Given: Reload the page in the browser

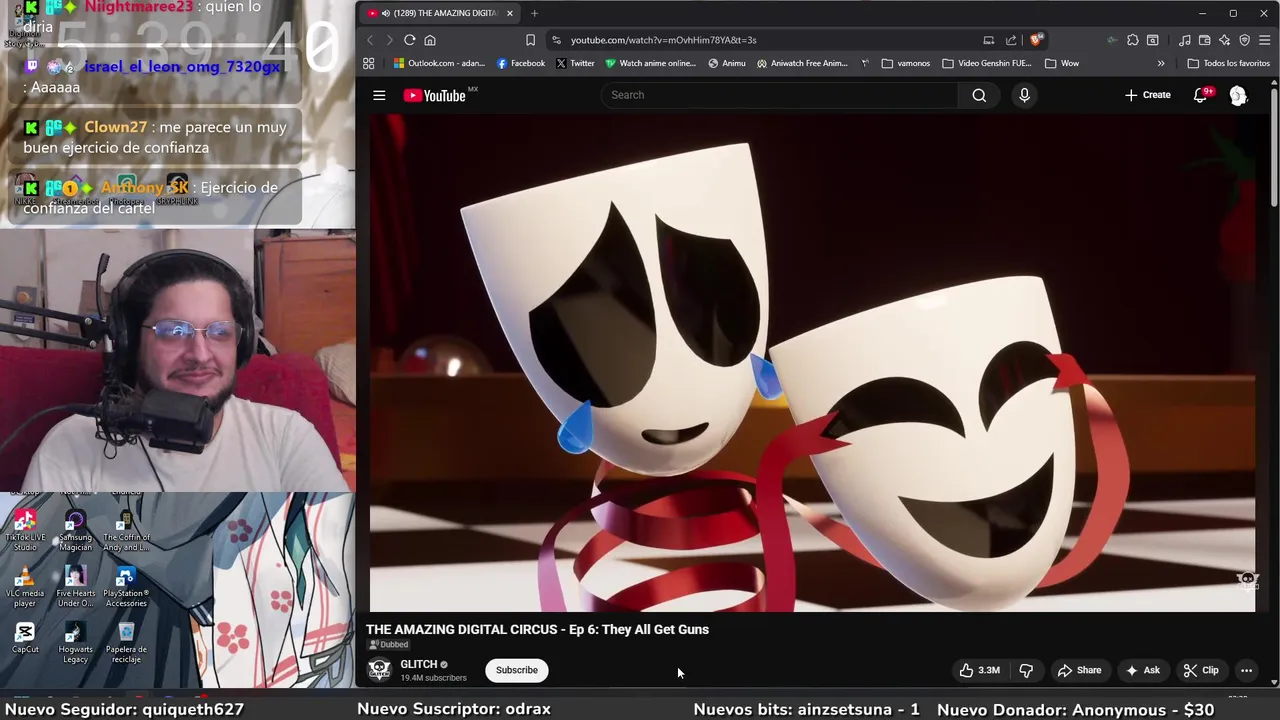Looking at the screenshot, I should [x=409, y=40].
